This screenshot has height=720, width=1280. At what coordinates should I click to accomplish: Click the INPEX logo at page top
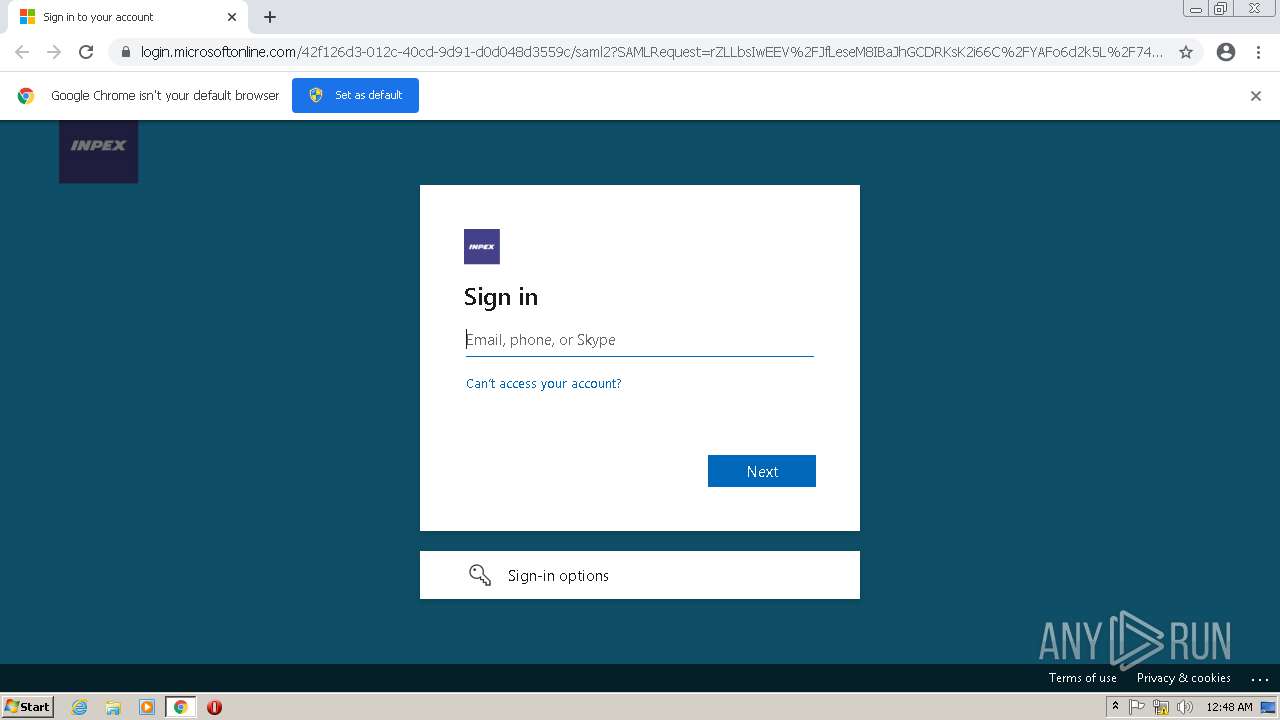[98, 151]
